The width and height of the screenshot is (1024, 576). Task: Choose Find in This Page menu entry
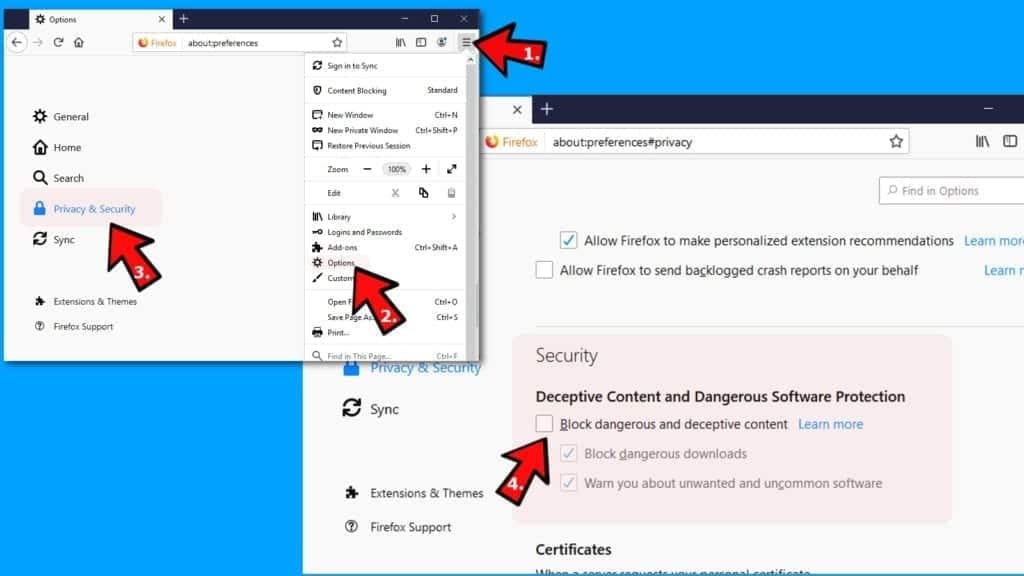coord(385,356)
